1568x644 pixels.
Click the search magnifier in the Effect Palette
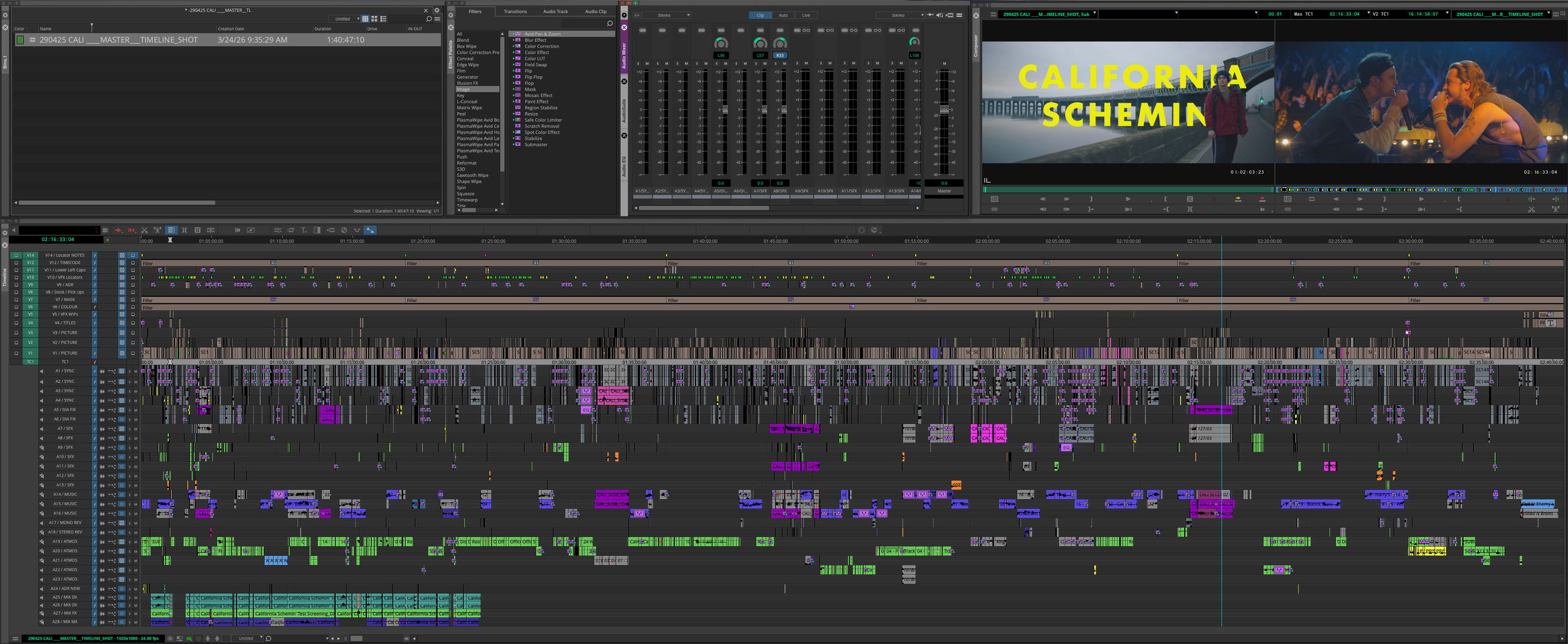(x=610, y=23)
